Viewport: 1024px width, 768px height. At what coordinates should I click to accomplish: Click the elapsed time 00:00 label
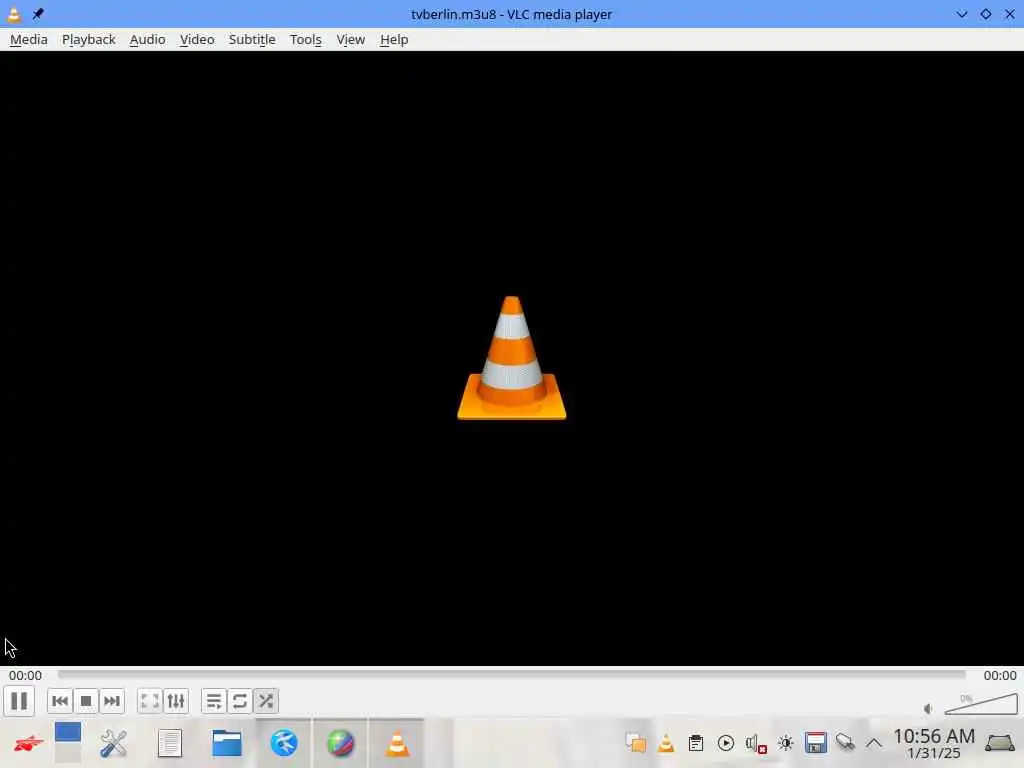[25, 675]
